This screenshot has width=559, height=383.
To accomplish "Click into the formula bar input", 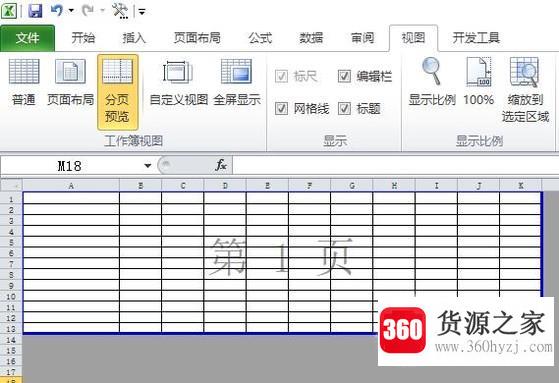I will click(396, 165).
